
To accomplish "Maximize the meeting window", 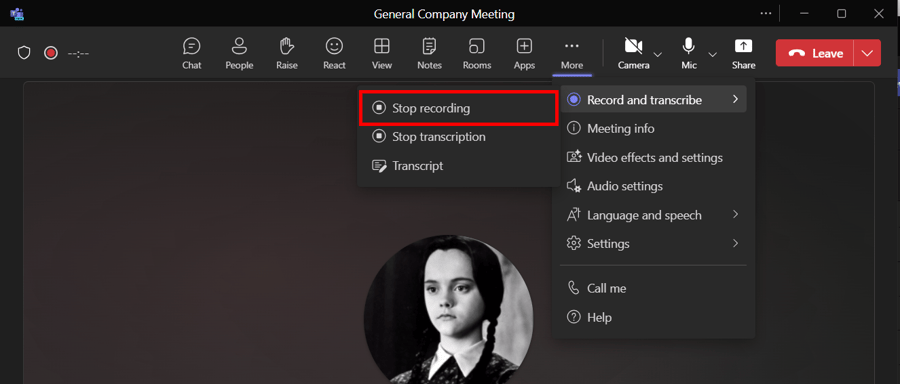I will point(841,13).
